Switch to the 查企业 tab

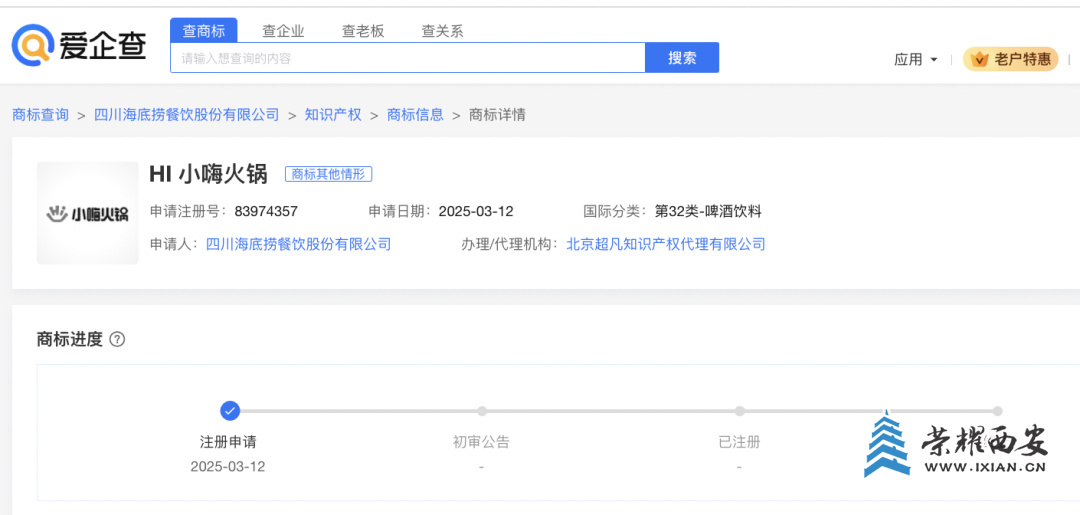(283, 31)
